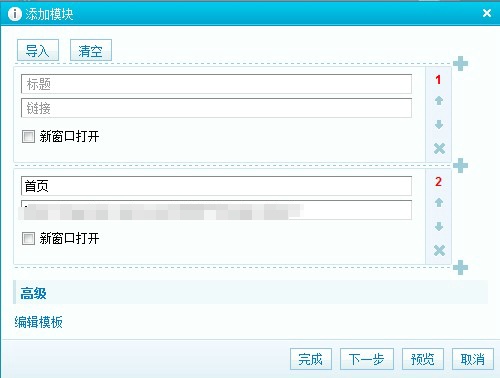500x378 pixels.
Task: Click the plus icon below entry 2
Action: click(460, 267)
